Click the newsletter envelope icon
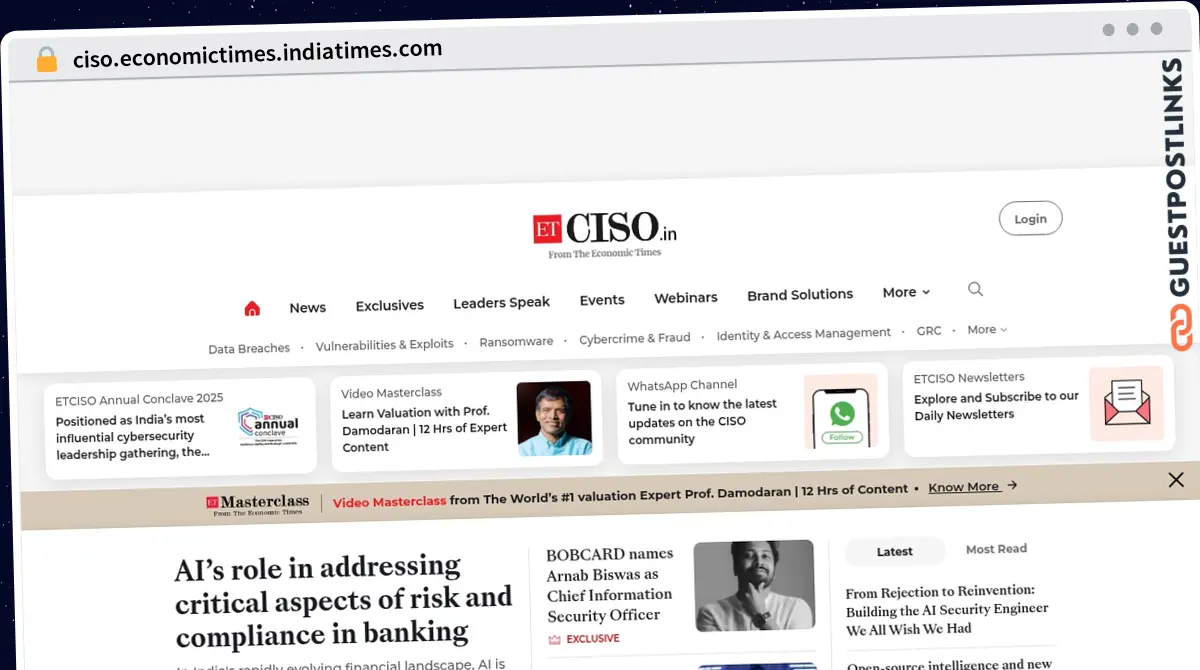This screenshot has width=1200, height=670. (1127, 404)
